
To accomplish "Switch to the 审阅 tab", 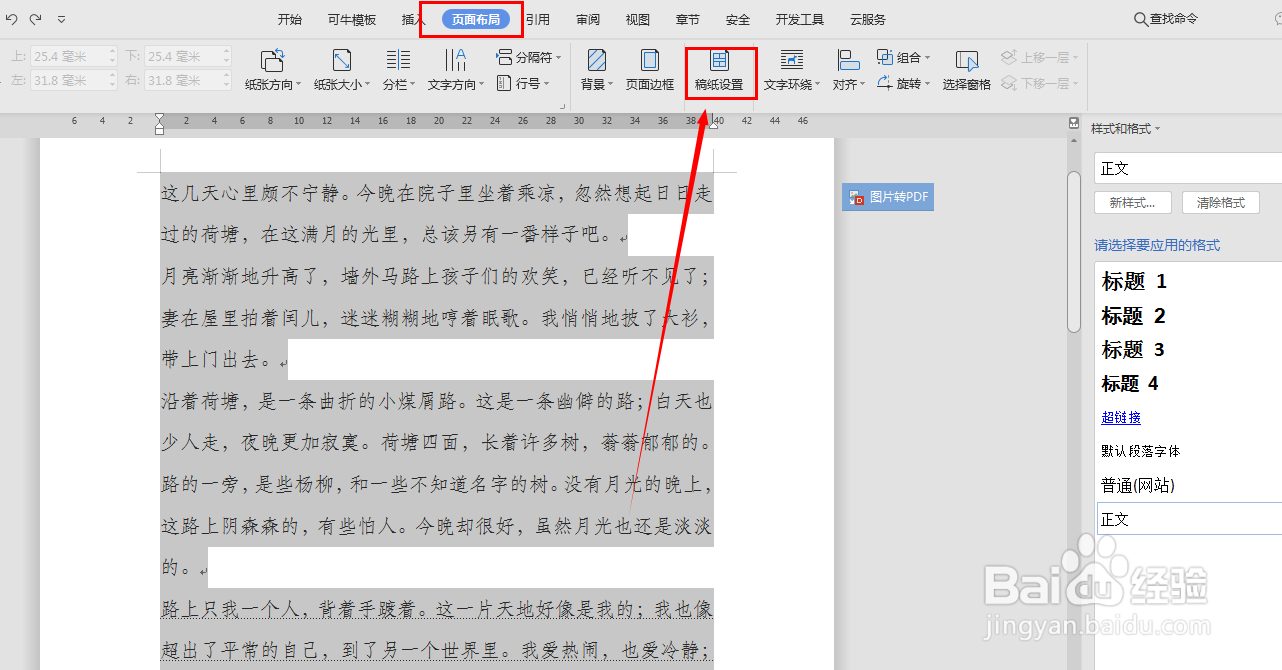I will (588, 19).
